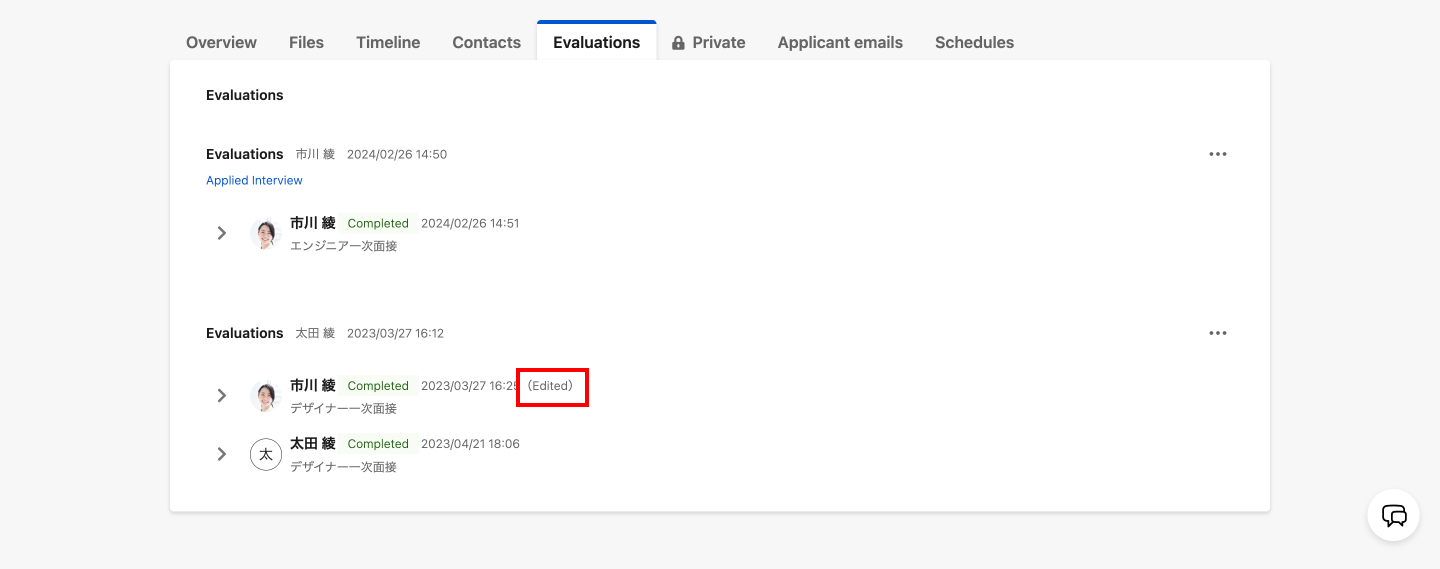This screenshot has height=569, width=1440.
Task: Click the lock icon on the Private tab
Action: point(678,43)
